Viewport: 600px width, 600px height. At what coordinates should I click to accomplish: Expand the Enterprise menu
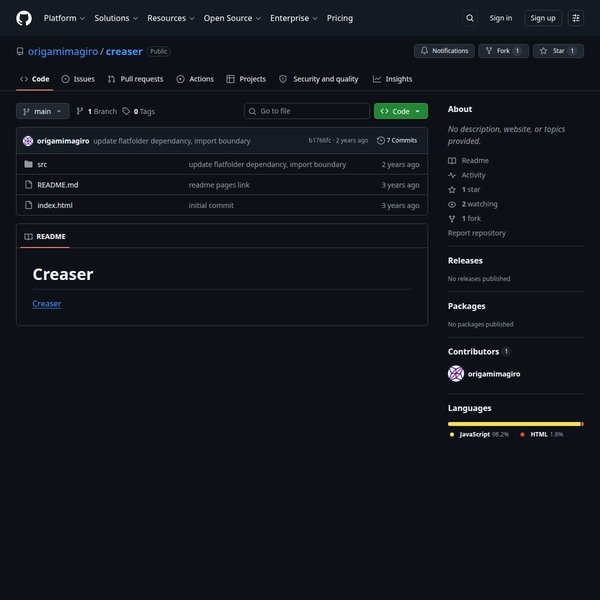tap(293, 18)
